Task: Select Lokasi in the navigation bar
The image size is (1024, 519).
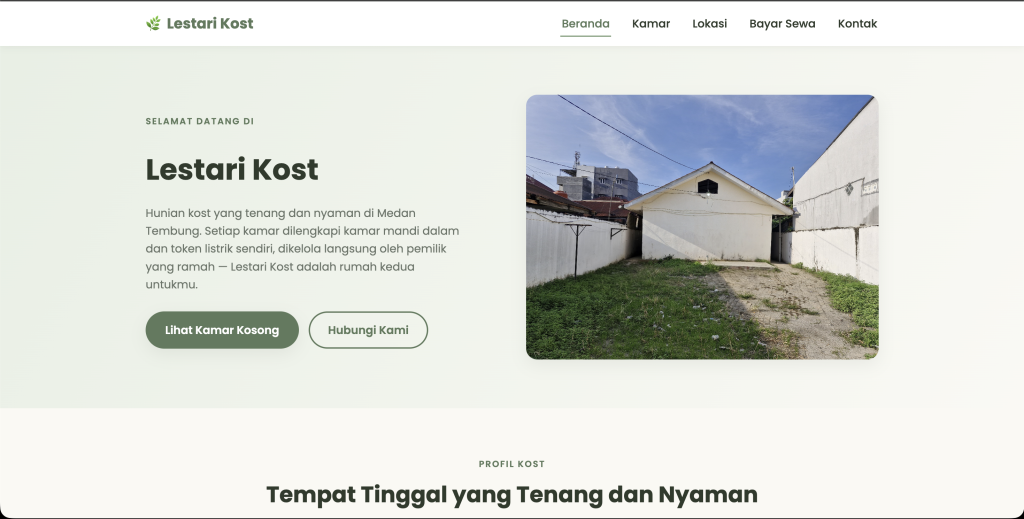Action: (x=709, y=24)
